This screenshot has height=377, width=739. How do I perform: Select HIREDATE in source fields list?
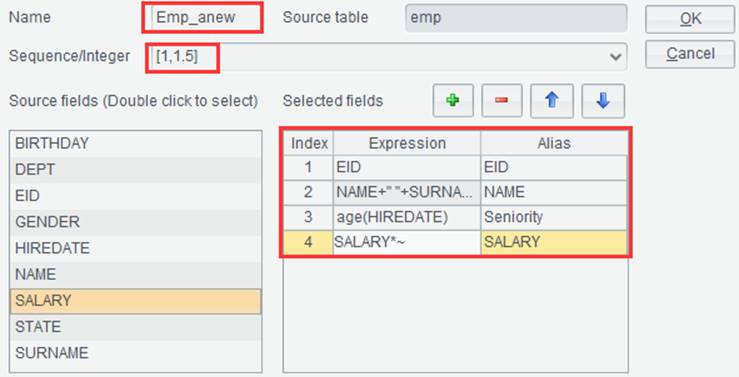pos(136,248)
